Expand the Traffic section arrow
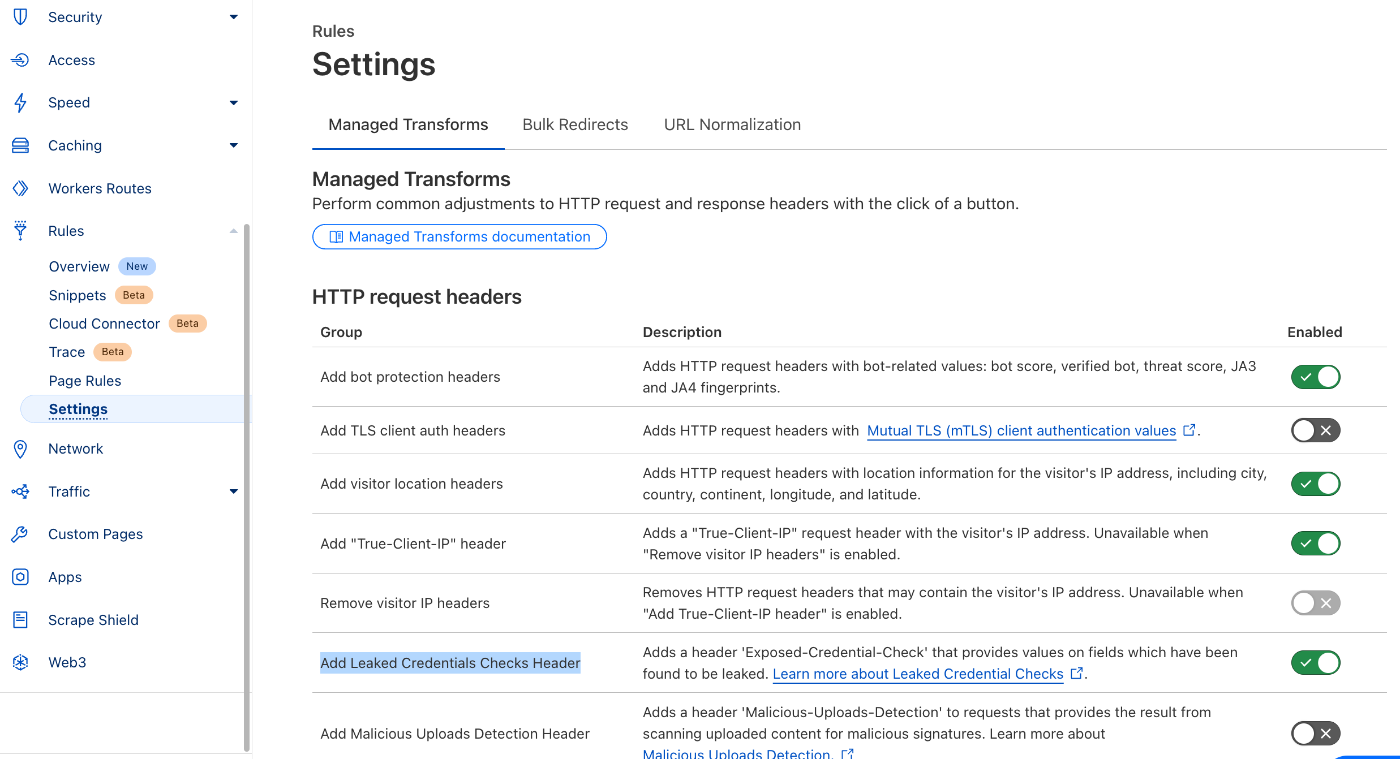Screen dimensions: 1400x759 click(234, 491)
